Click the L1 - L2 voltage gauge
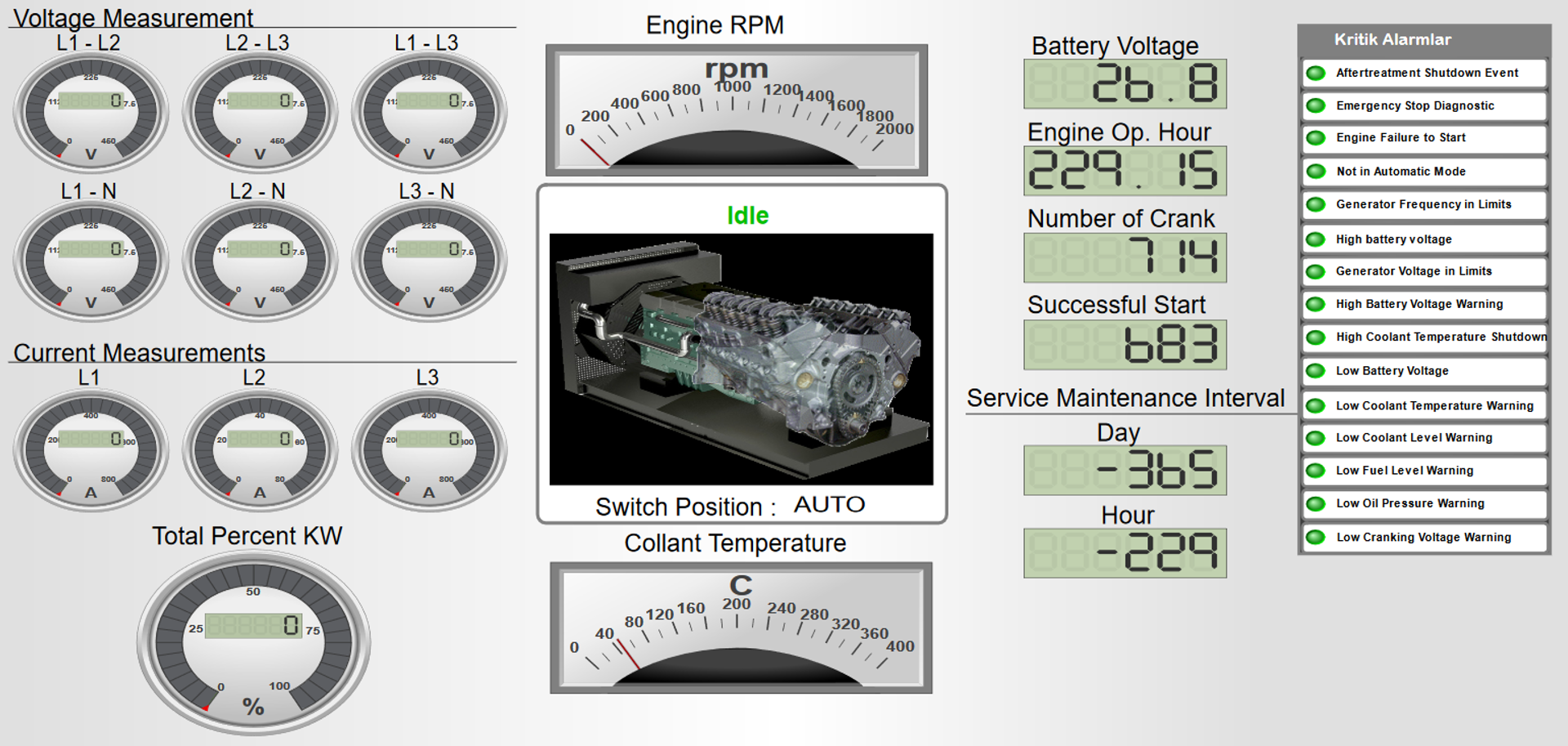This screenshot has height=746, width=1568. 91,110
